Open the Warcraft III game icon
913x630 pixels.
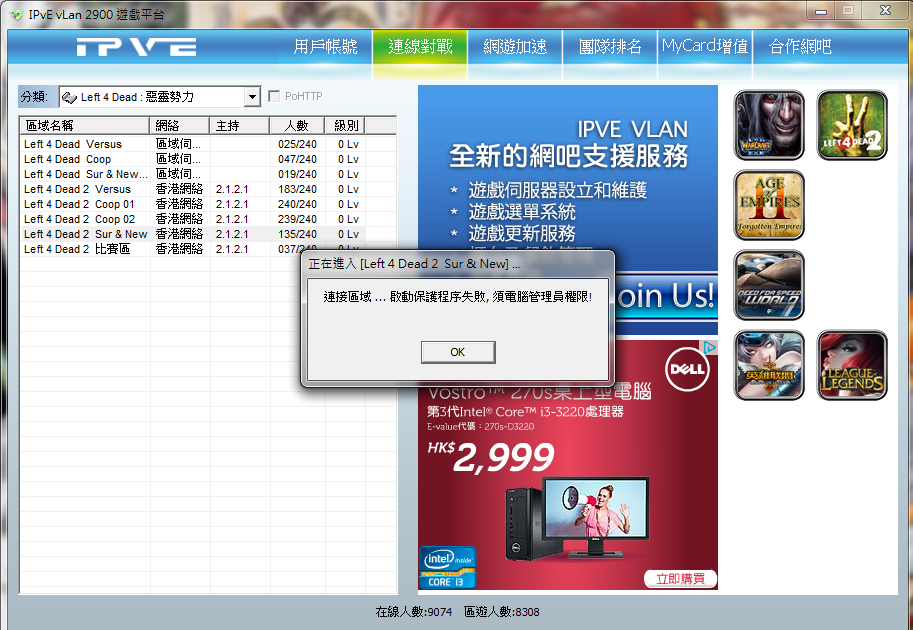(x=769, y=125)
